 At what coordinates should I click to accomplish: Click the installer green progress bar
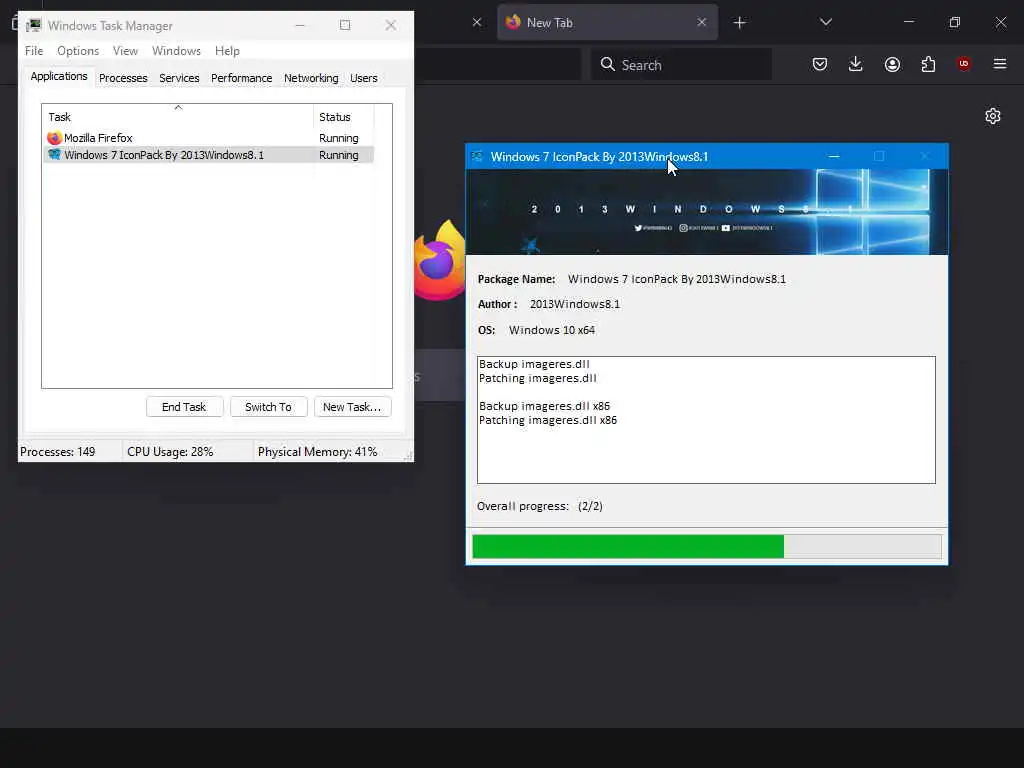628,547
